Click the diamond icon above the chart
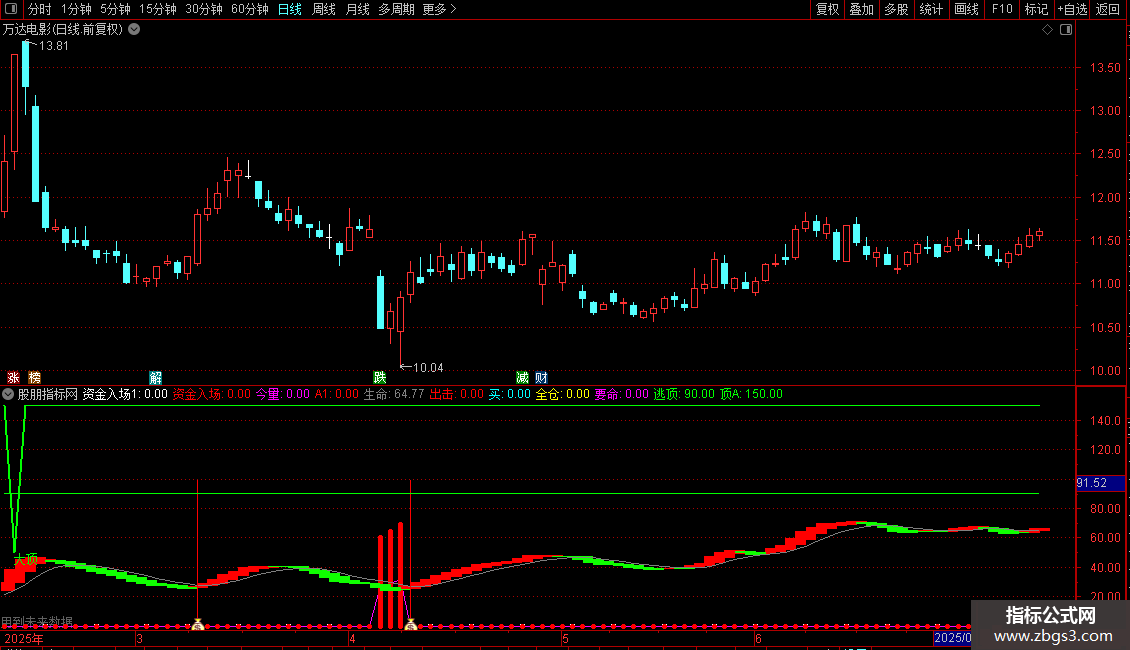This screenshot has width=1130, height=650. click(x=1047, y=30)
